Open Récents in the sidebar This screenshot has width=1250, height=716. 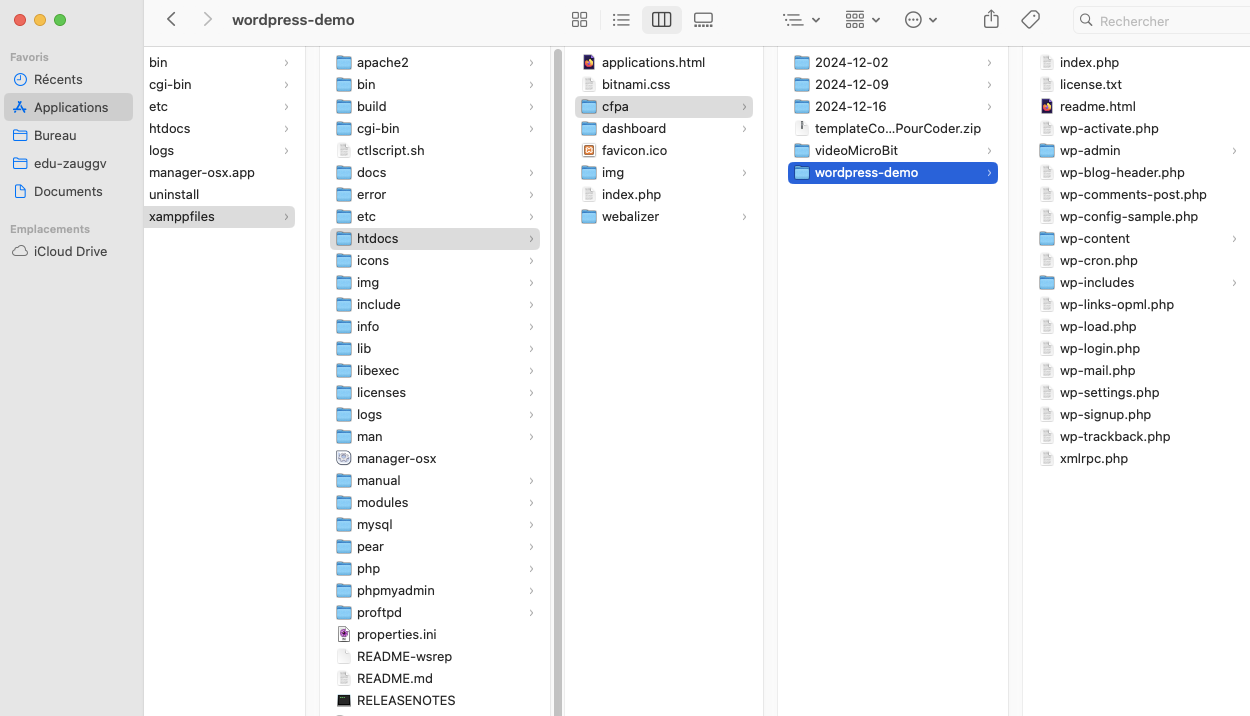coord(58,79)
